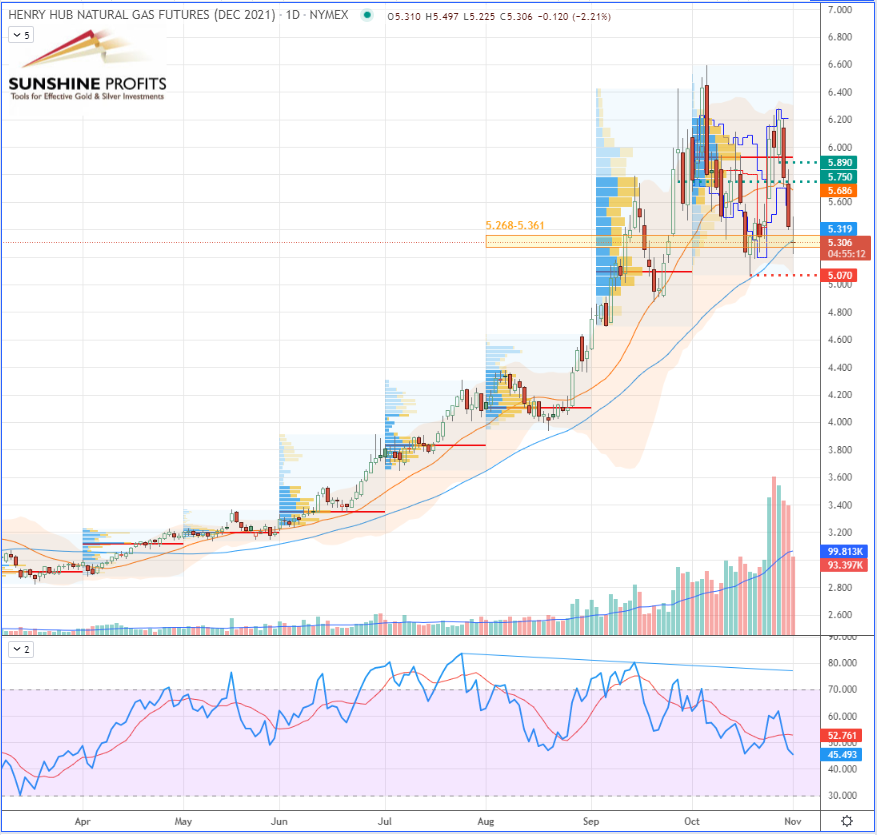The height and width of the screenshot is (835, 877).
Task: Click the Apr label on time axis
Action: coord(82,821)
